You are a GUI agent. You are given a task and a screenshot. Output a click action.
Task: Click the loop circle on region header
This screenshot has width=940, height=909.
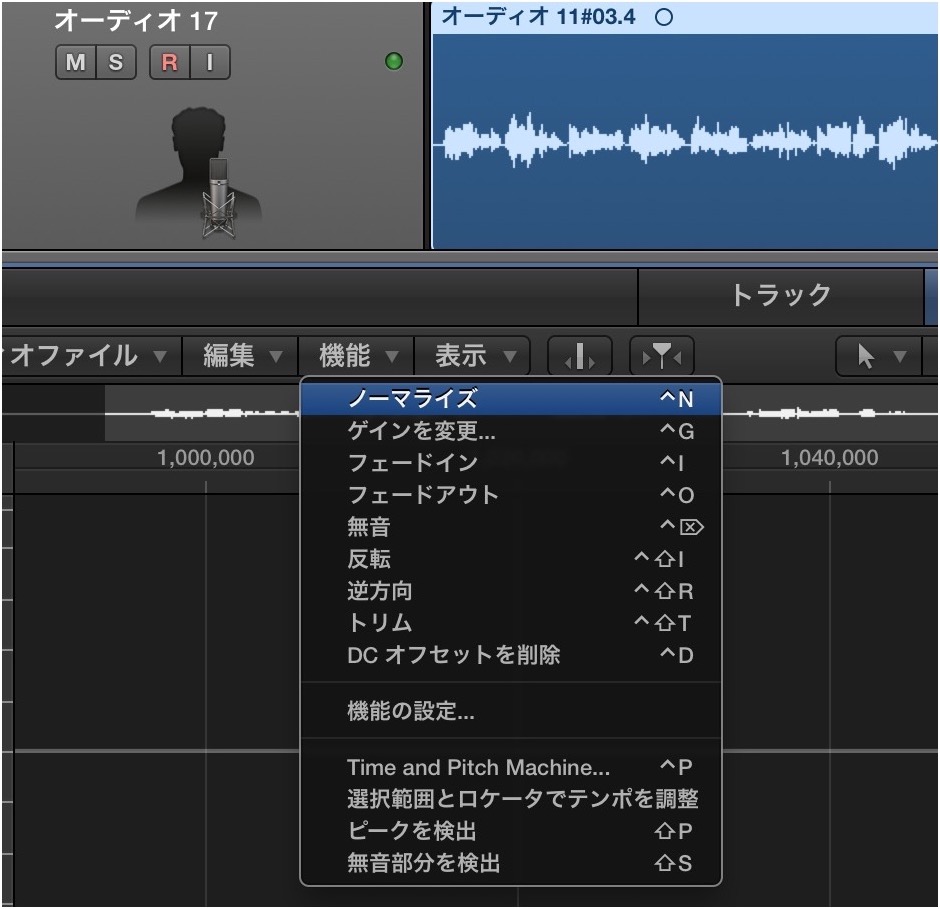(x=664, y=17)
